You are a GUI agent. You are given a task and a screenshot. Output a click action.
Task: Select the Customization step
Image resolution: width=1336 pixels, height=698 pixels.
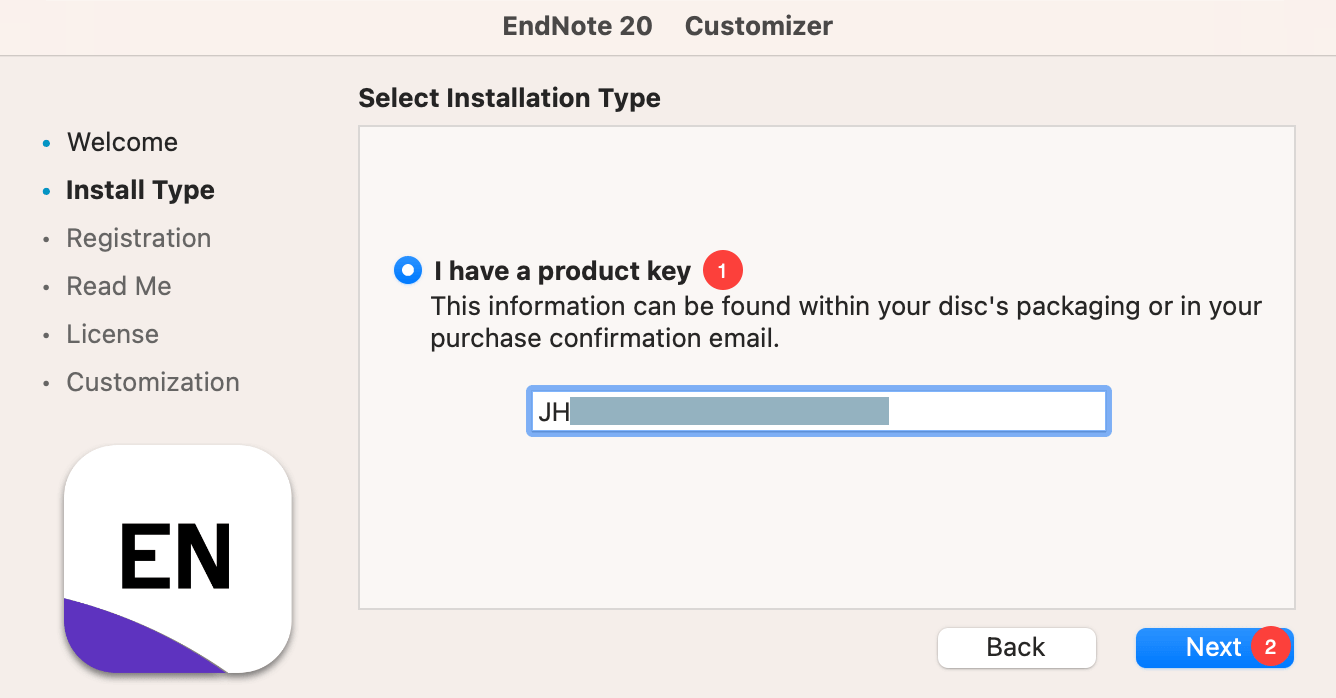point(153,382)
